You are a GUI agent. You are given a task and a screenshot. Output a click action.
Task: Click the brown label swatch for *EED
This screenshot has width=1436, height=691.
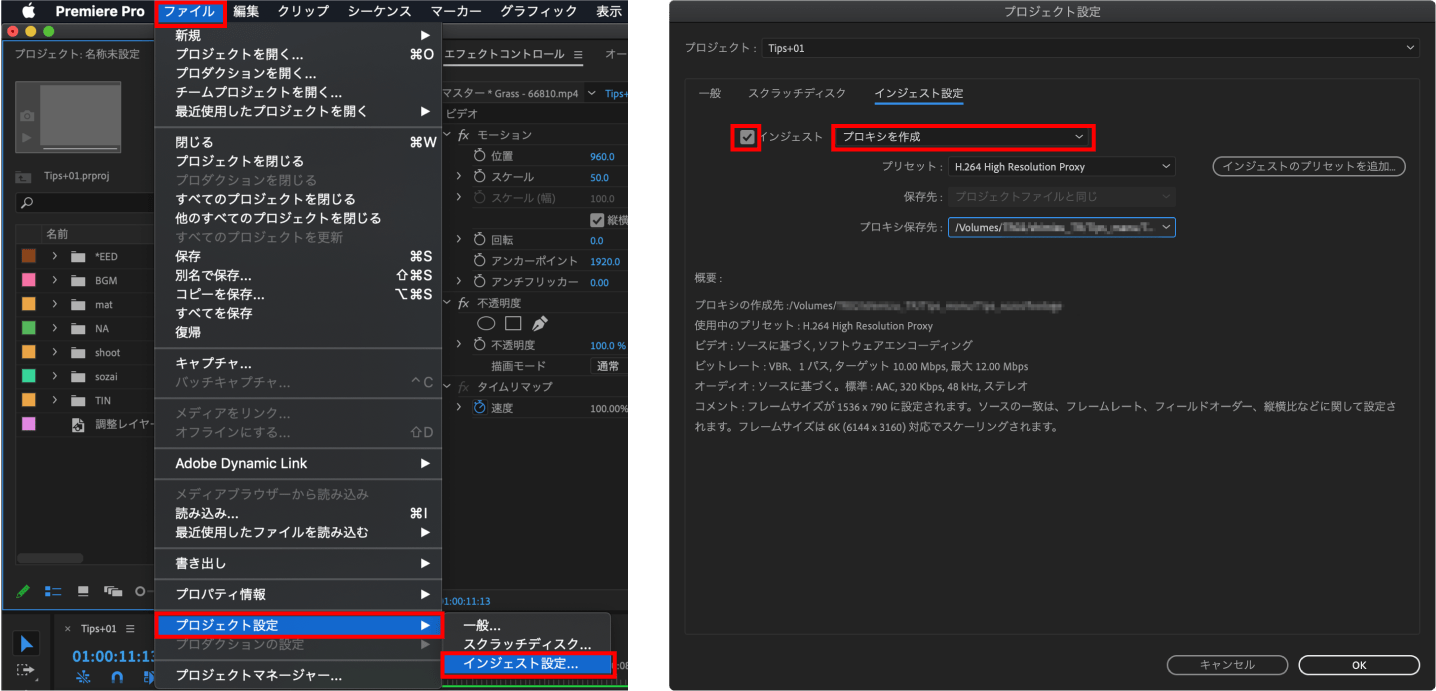click(28, 256)
